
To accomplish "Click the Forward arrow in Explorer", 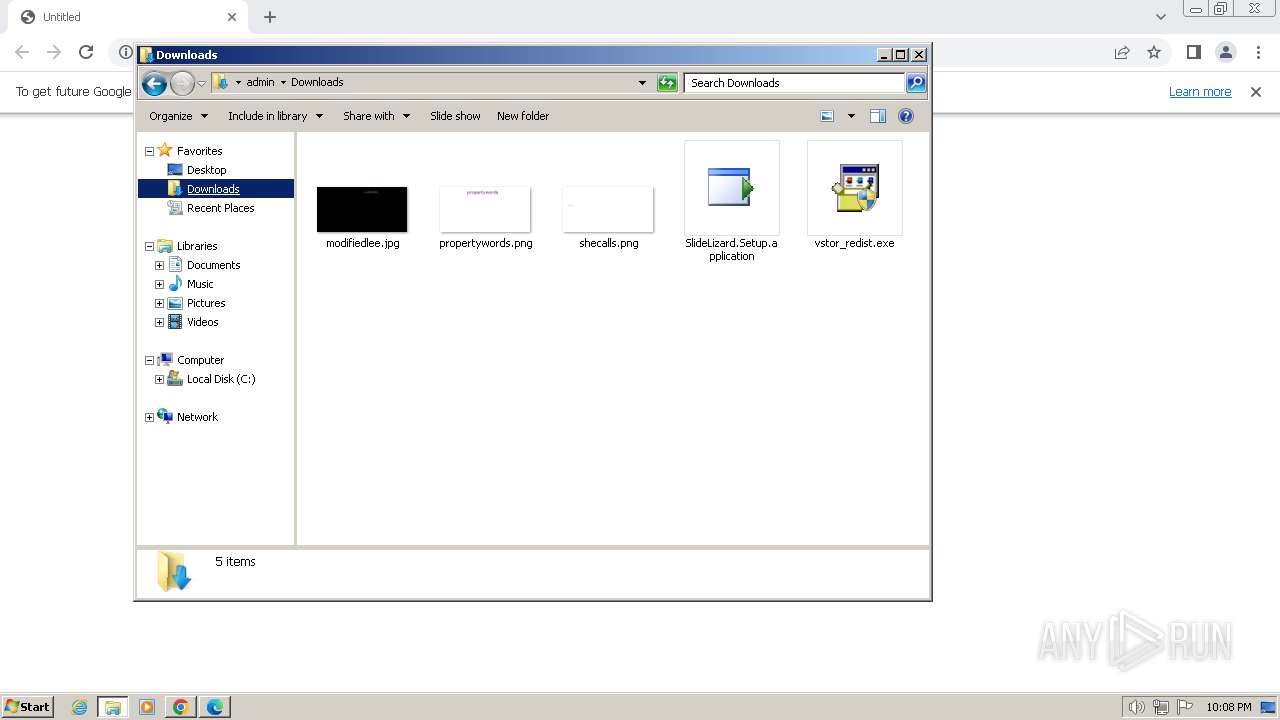I will click(x=182, y=83).
